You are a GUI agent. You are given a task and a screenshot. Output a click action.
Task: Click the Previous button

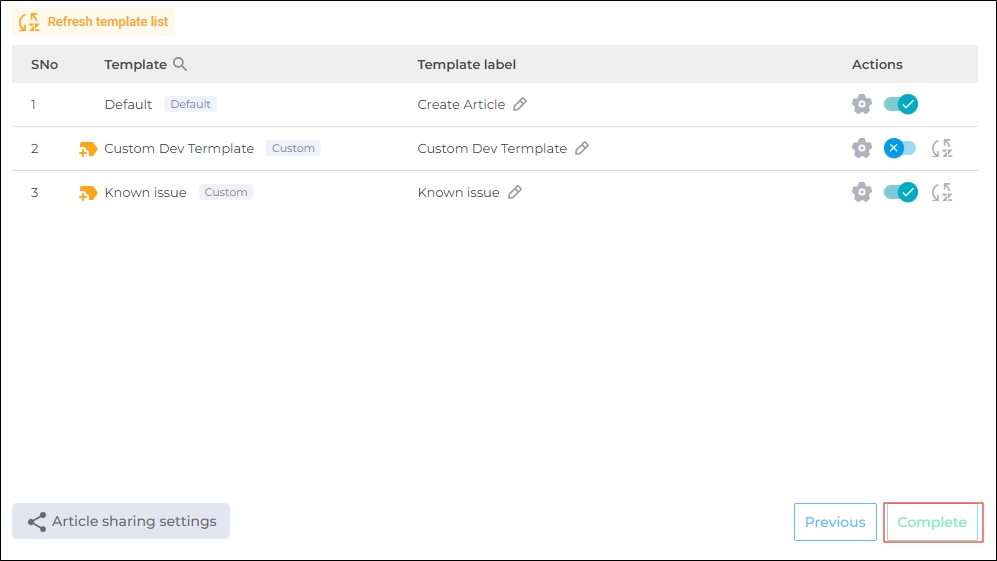click(835, 522)
